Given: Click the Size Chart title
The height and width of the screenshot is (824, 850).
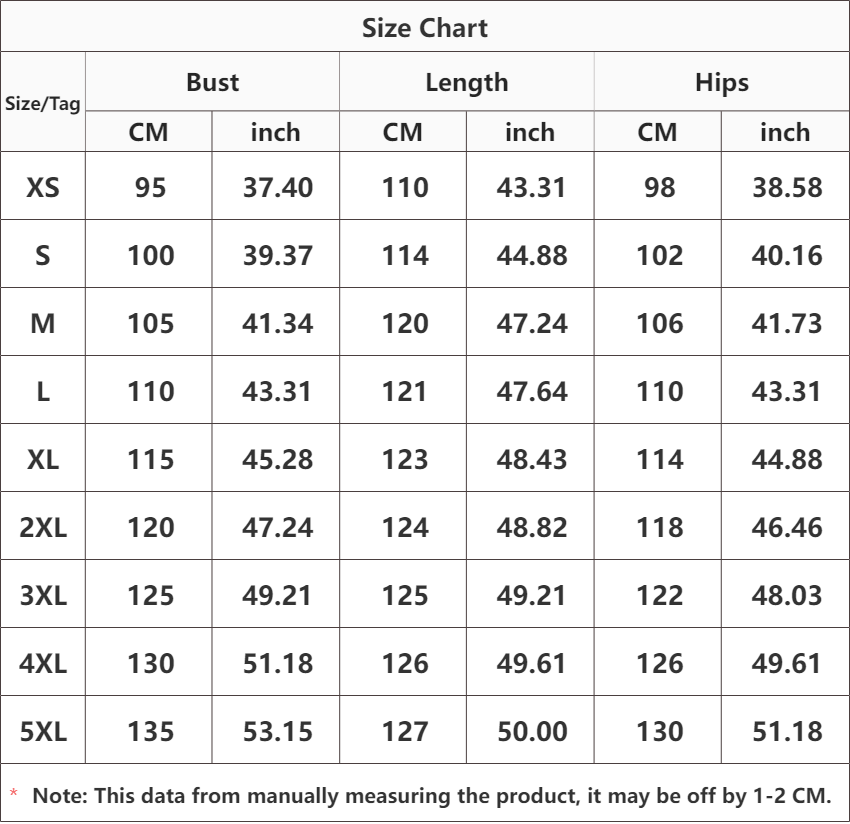Looking at the screenshot, I should 424,28.
